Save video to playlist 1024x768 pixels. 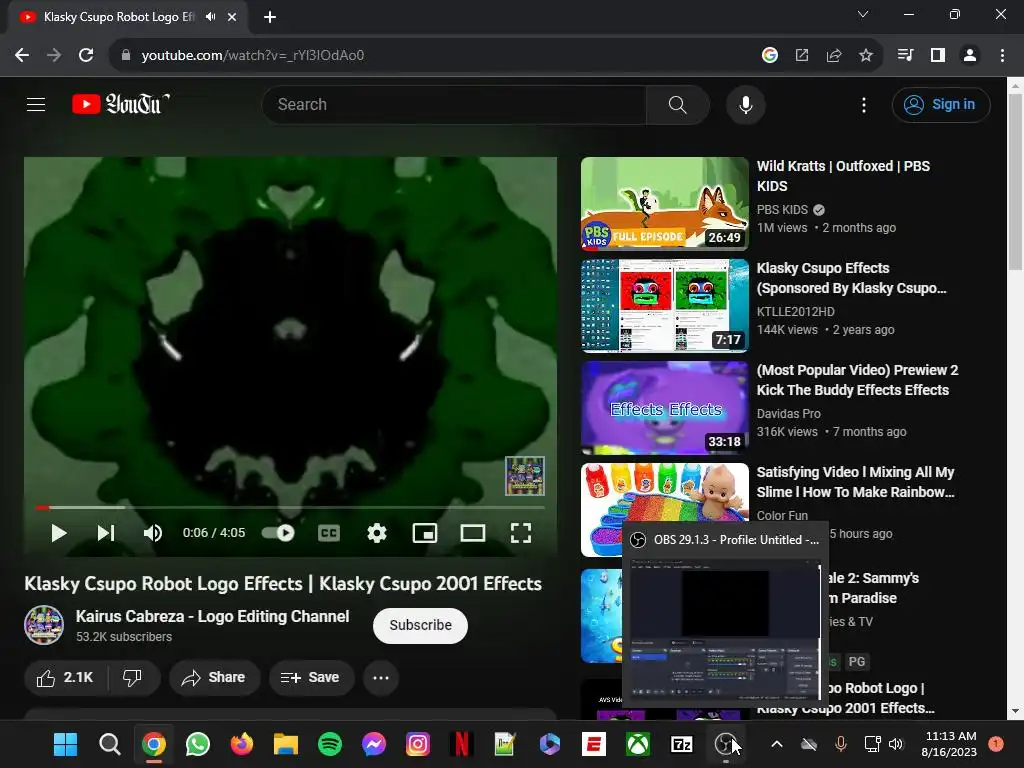coord(310,677)
